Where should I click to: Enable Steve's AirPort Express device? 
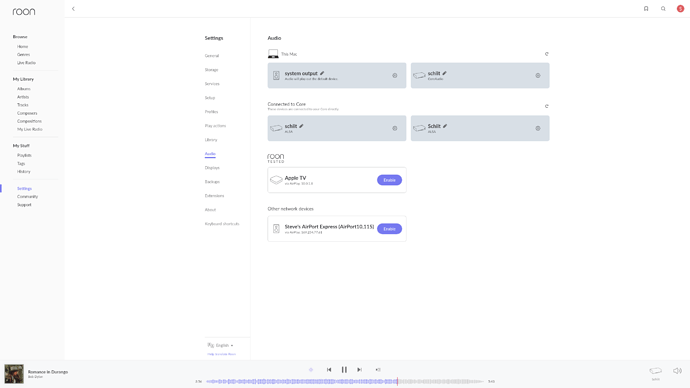(389, 229)
